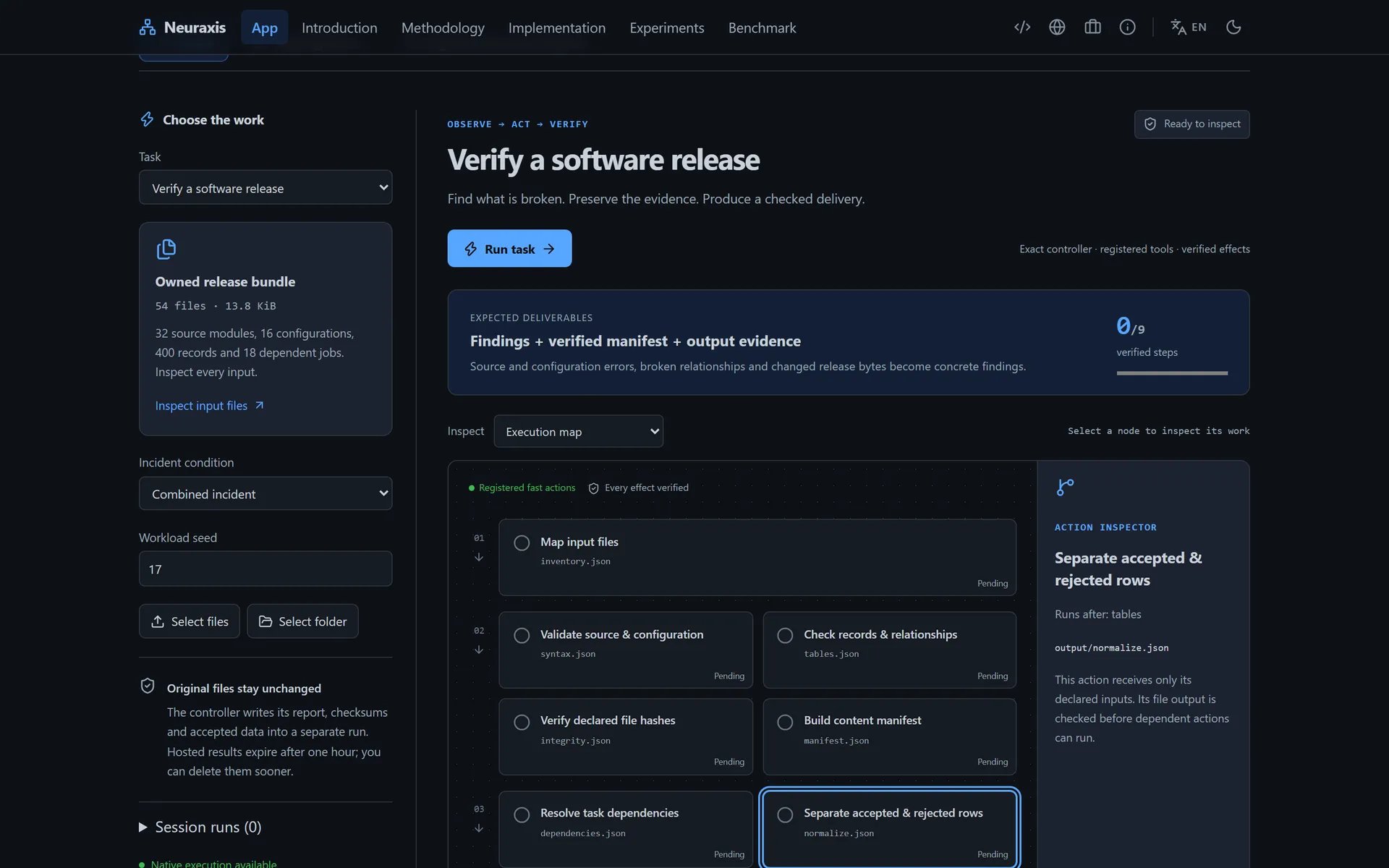This screenshot has width=1389, height=868.
Task: Select the Map input files status circle
Action: (522, 542)
